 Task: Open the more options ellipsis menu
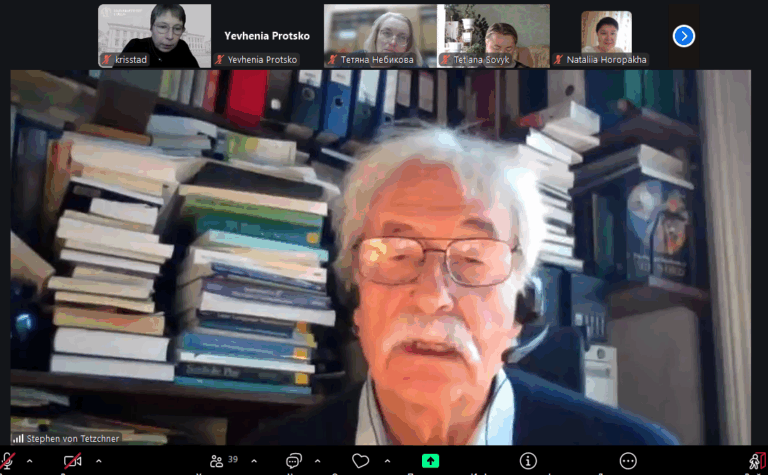[628, 461]
